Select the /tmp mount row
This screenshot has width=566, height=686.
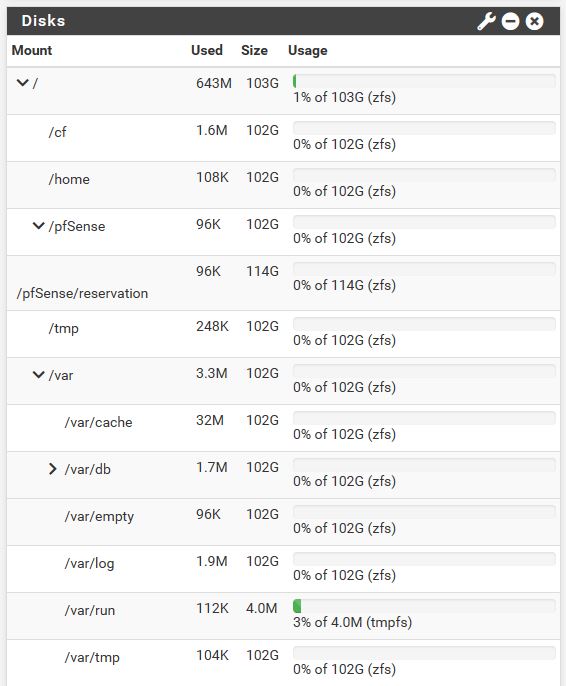[x=283, y=334]
